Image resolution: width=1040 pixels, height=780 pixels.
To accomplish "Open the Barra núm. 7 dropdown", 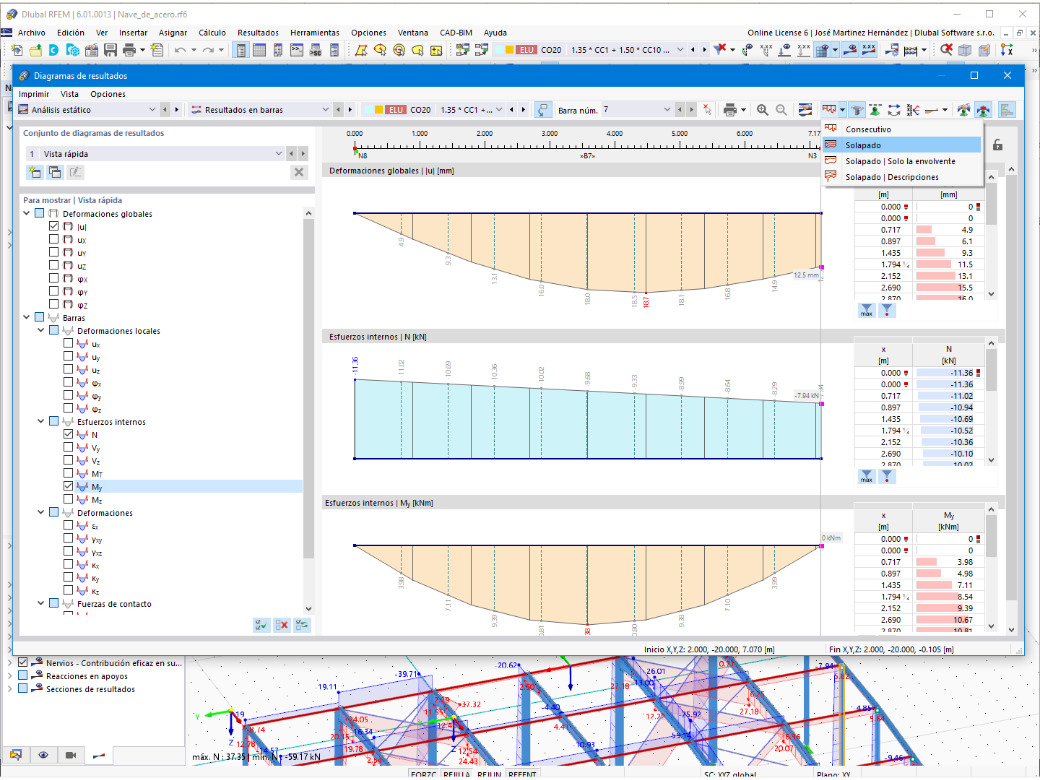I will point(637,110).
